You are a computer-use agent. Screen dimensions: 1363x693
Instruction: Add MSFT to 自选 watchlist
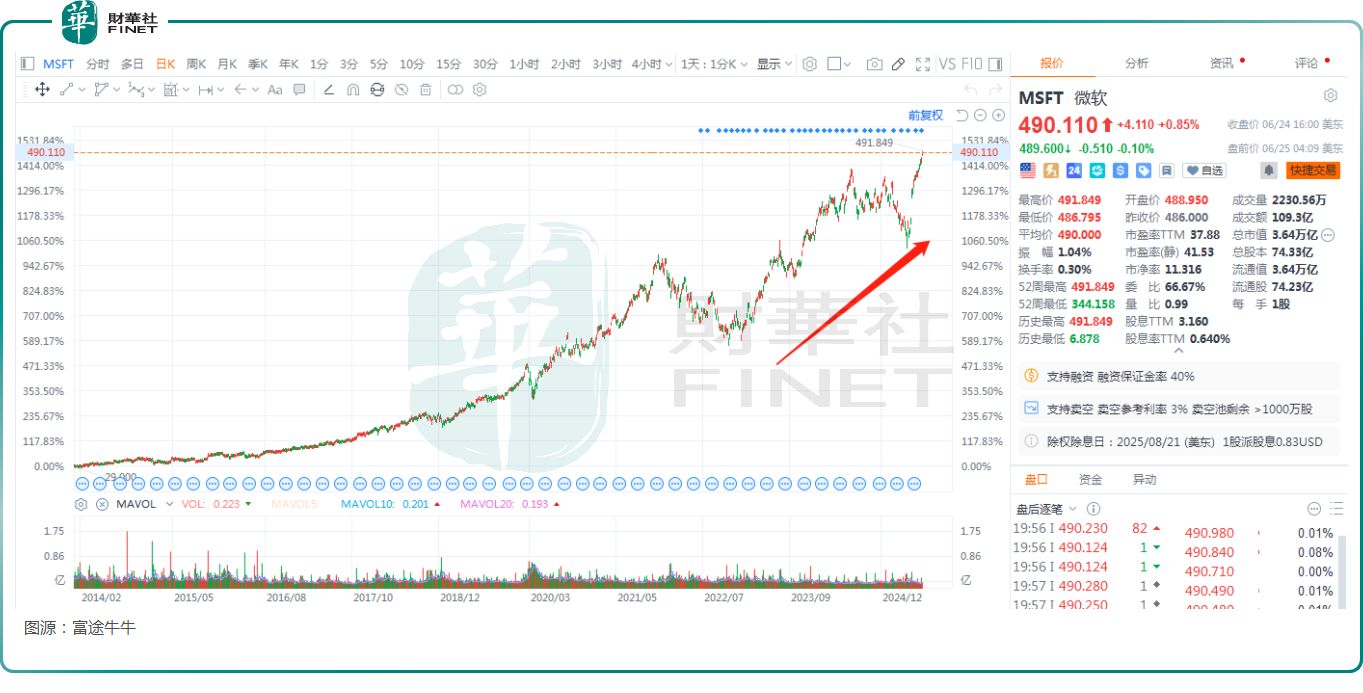pos(1205,171)
